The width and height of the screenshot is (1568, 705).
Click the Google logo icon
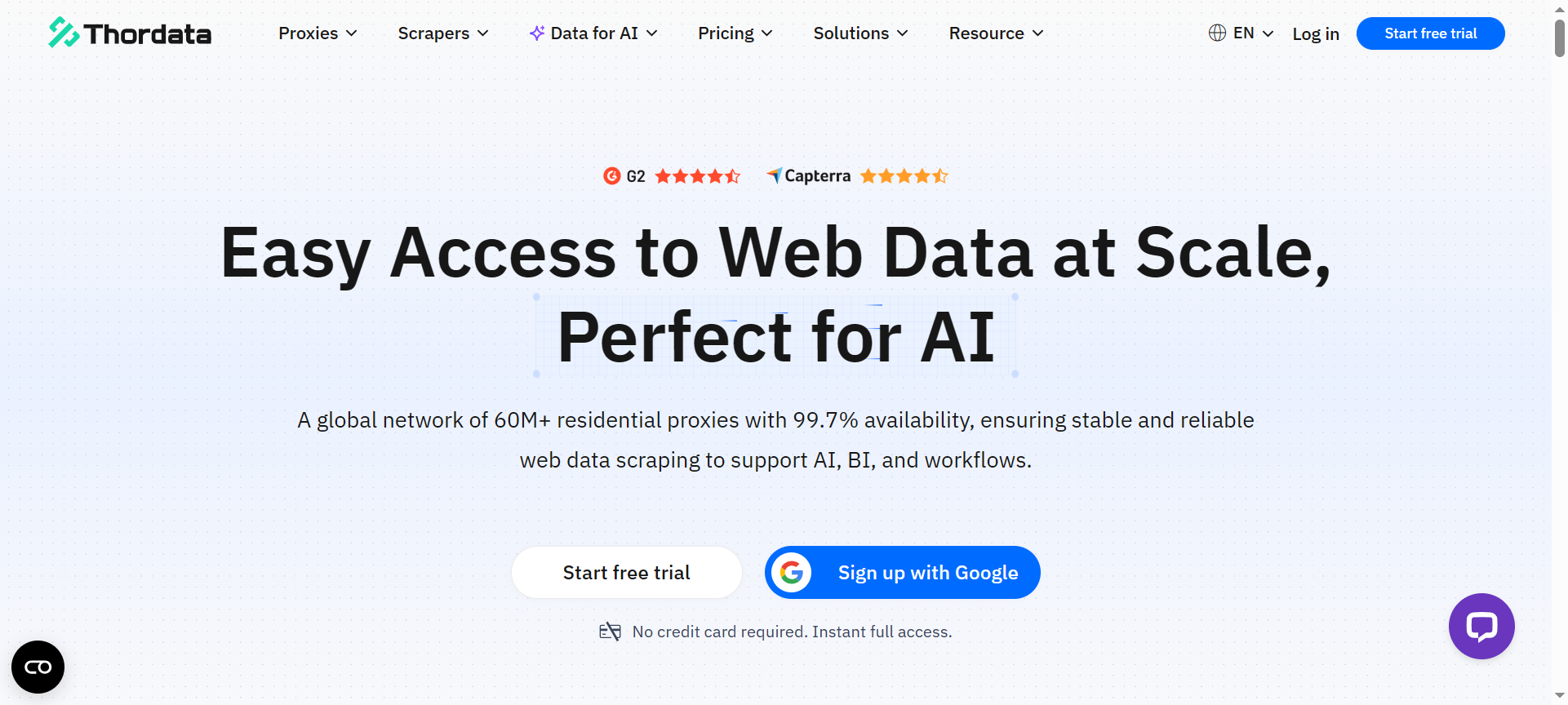pos(791,573)
